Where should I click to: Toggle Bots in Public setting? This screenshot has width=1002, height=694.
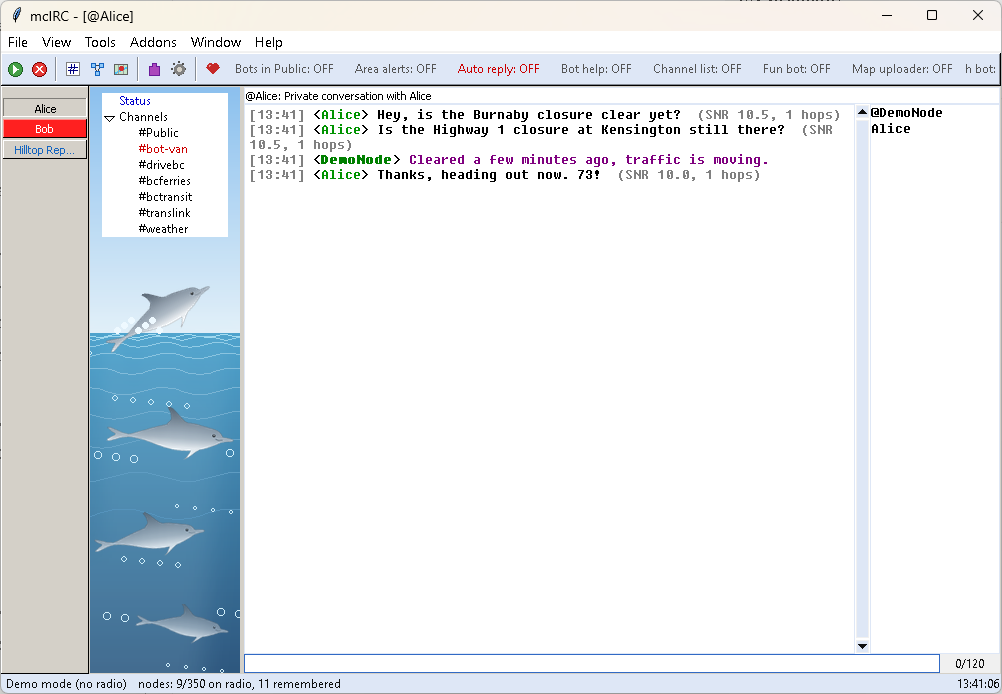284,69
